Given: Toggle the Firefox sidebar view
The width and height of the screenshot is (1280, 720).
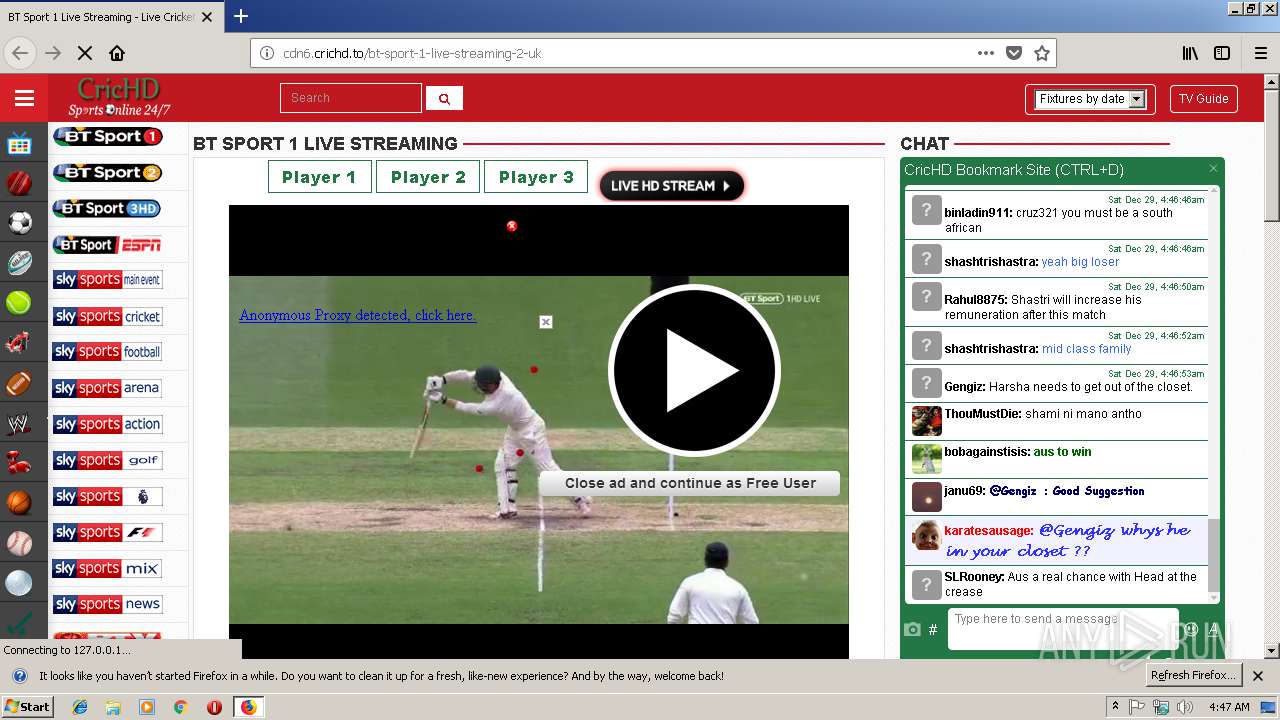Looking at the screenshot, I should click(x=1222, y=53).
